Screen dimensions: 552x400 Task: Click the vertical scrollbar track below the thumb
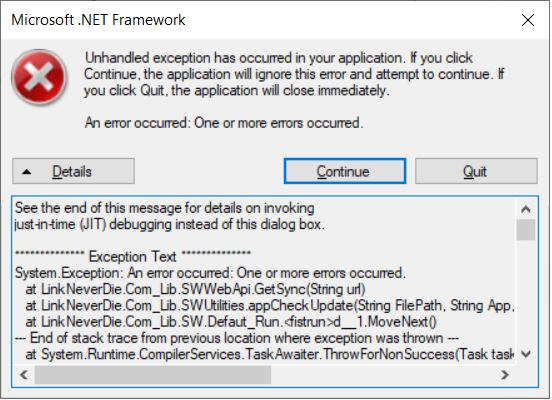526,294
